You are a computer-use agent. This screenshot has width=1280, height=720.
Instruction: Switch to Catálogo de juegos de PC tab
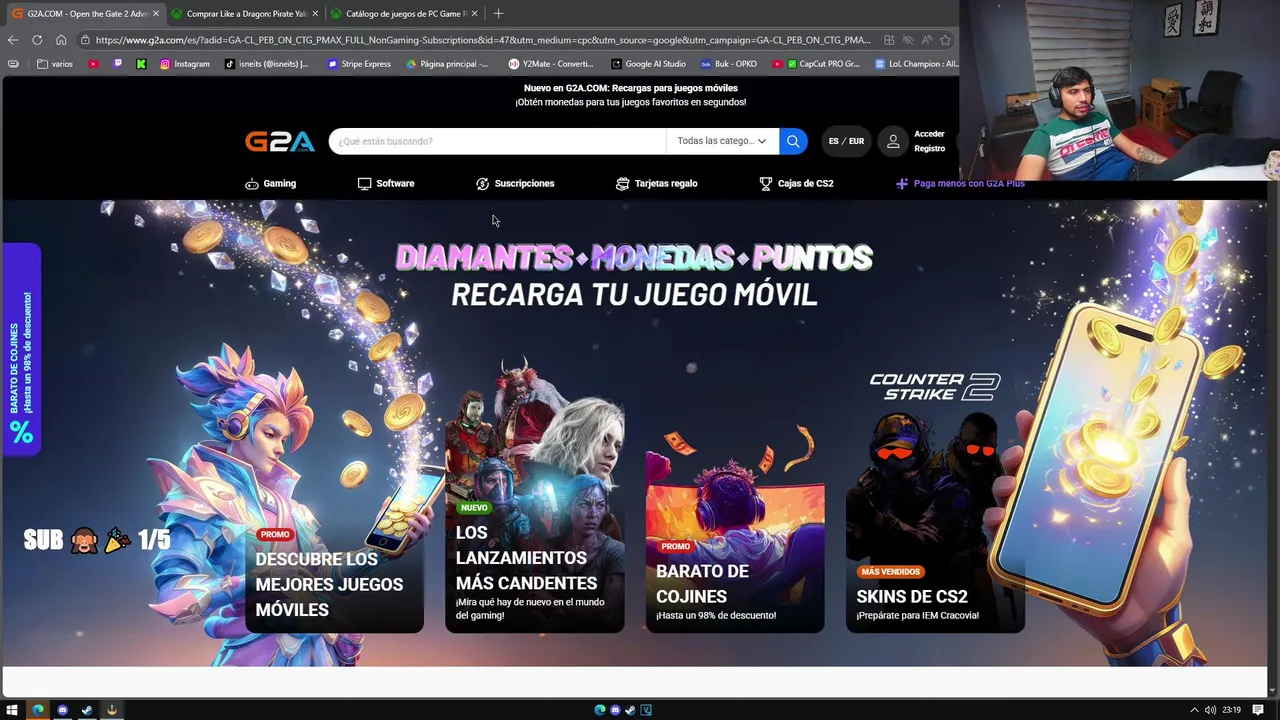pyautogui.click(x=404, y=14)
